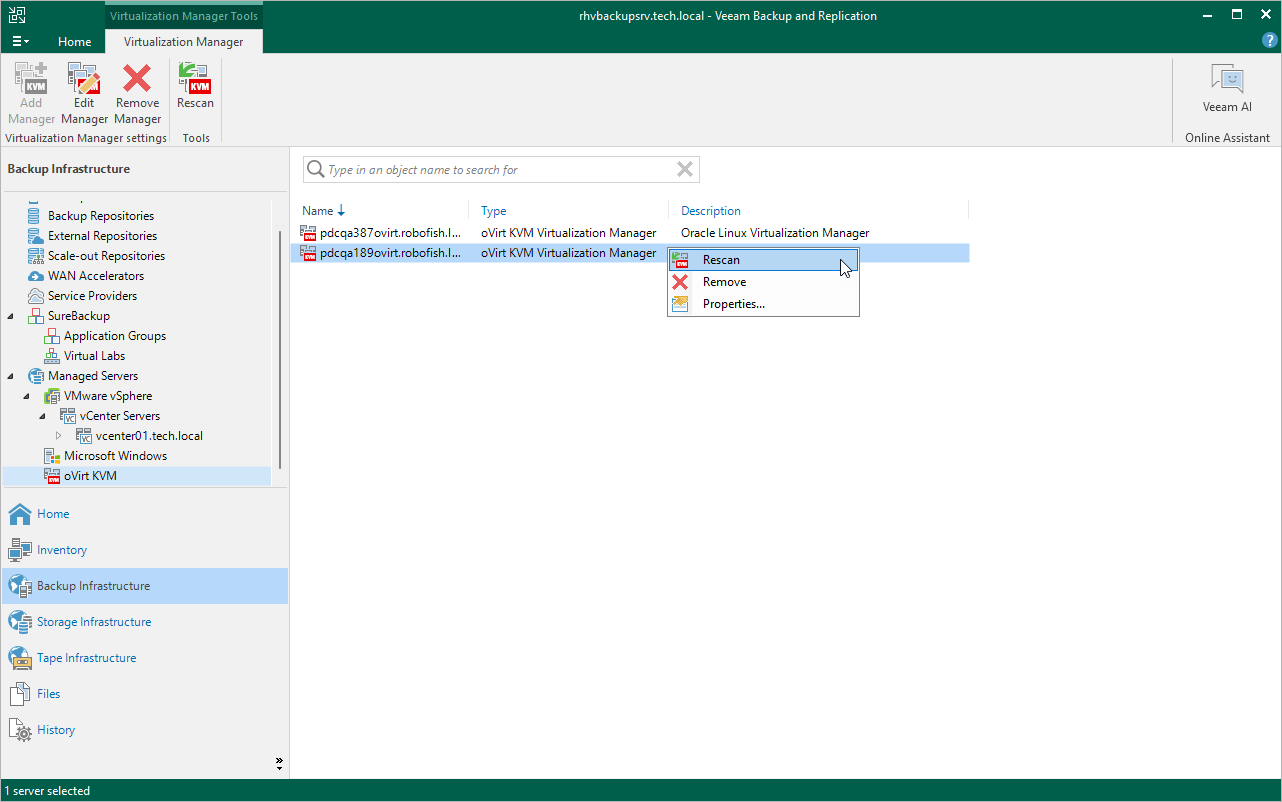The height and width of the screenshot is (802, 1282).
Task: Click the Files navigation icon
Action: click(20, 694)
